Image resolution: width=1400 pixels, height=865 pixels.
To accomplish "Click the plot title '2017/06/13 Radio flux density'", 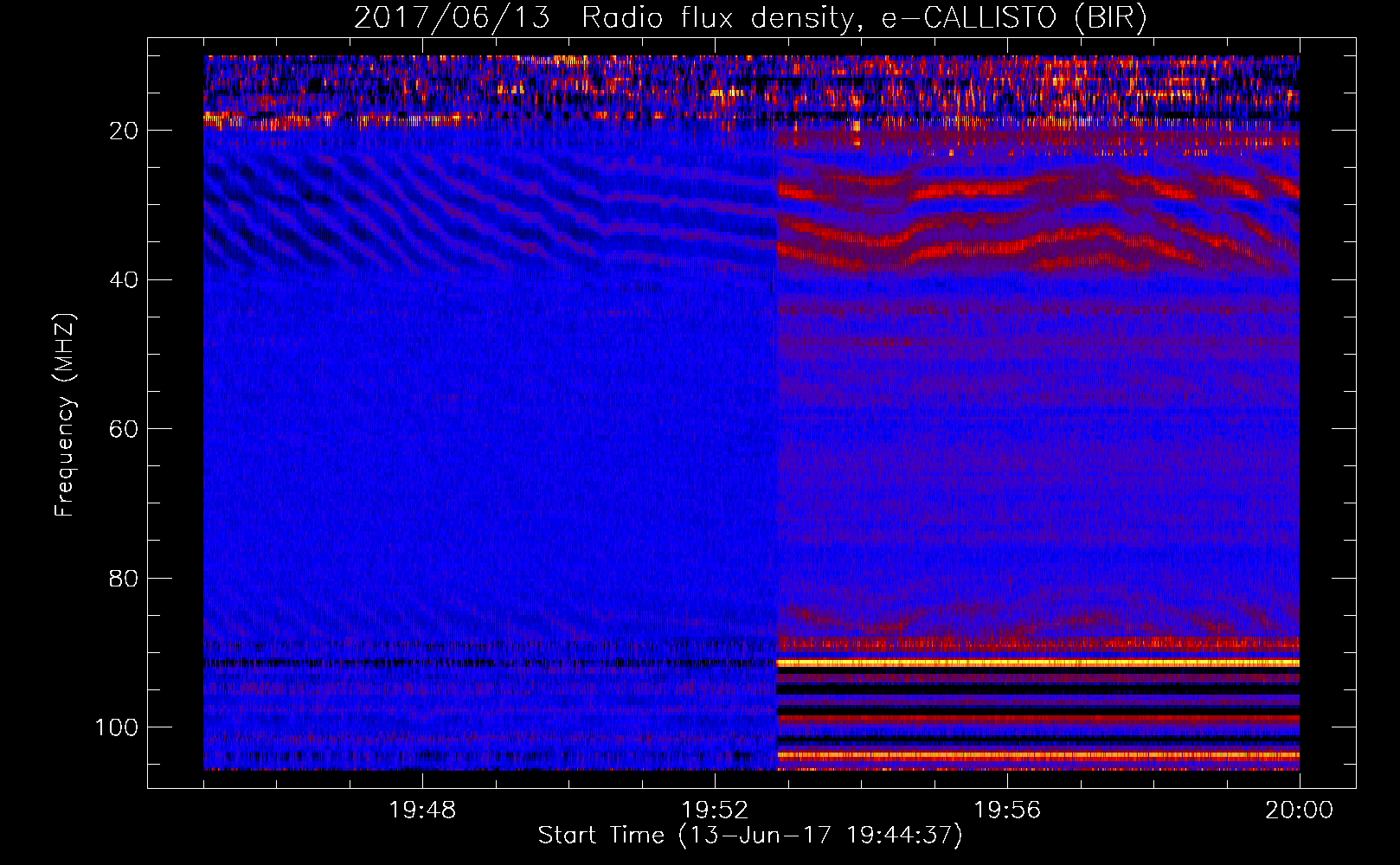I will [750, 18].
